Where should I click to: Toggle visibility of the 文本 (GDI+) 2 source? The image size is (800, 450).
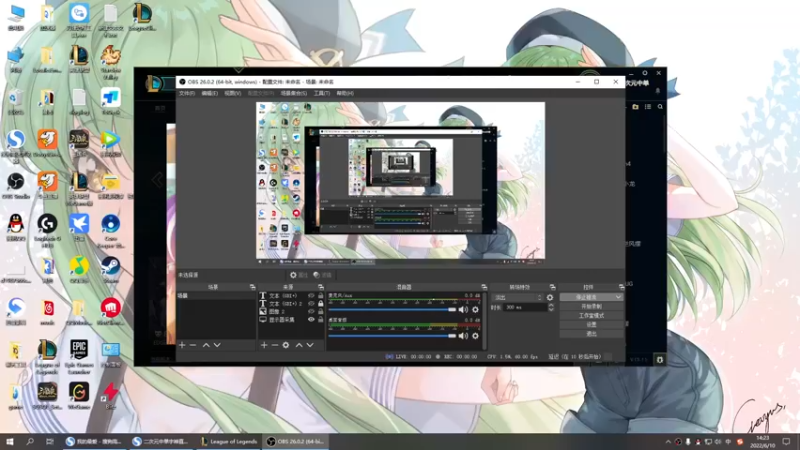point(311,304)
